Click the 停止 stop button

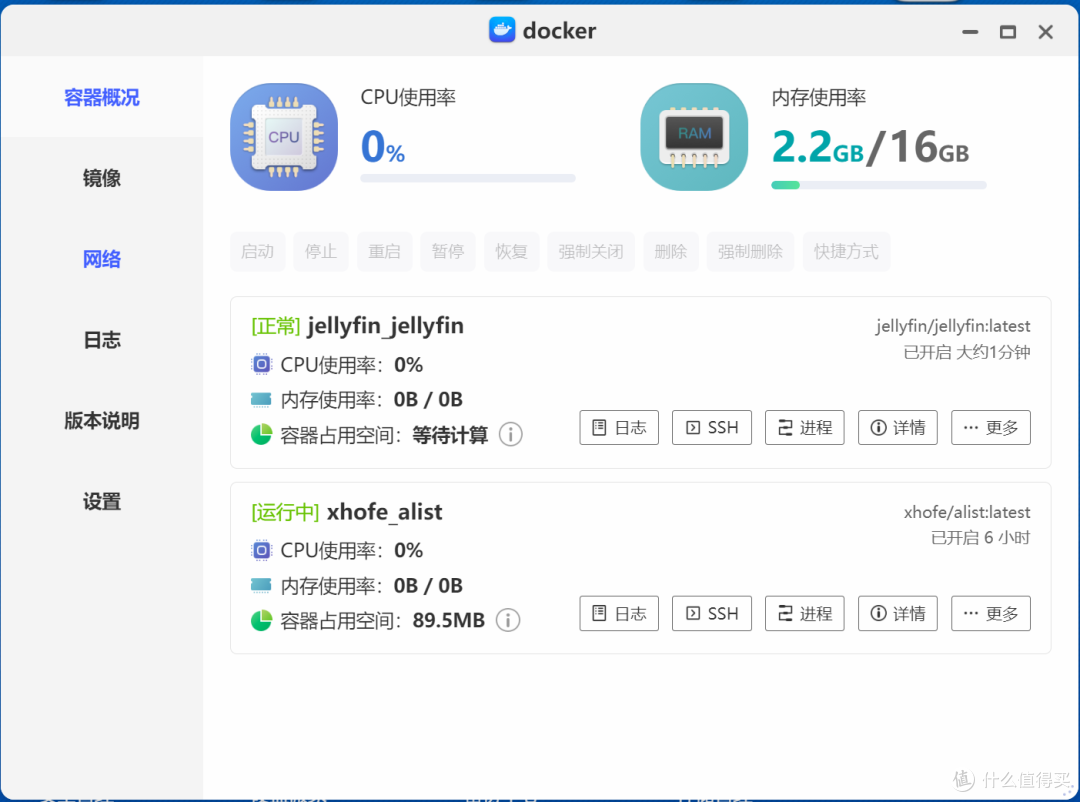321,251
